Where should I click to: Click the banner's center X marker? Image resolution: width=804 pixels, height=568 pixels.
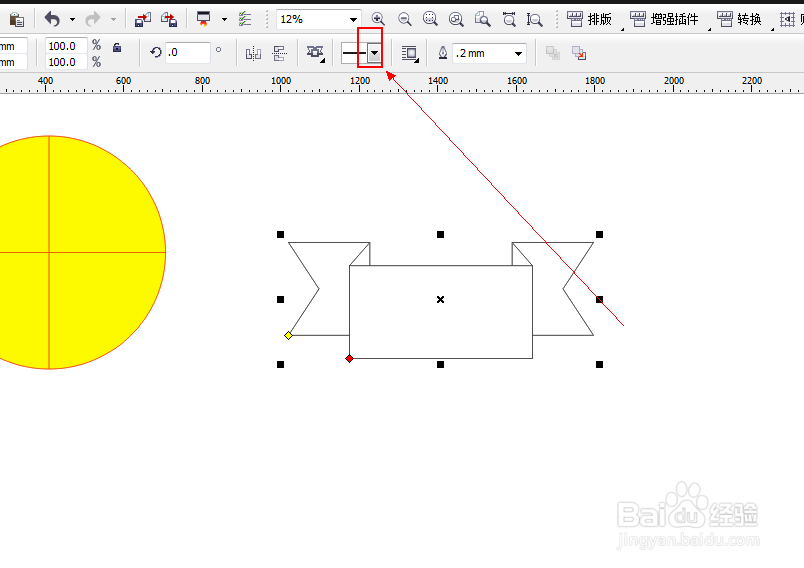440,299
